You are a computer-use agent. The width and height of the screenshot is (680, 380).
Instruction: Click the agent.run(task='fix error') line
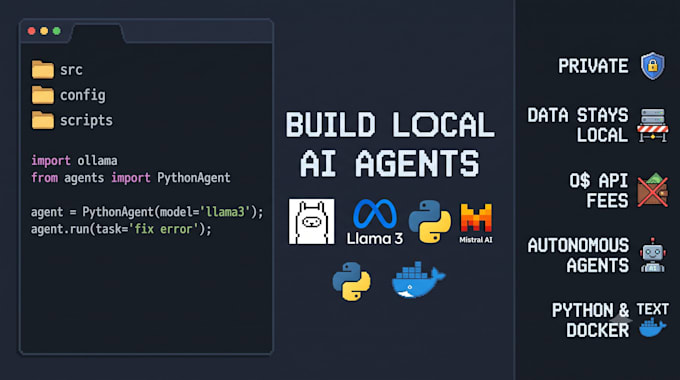121,229
